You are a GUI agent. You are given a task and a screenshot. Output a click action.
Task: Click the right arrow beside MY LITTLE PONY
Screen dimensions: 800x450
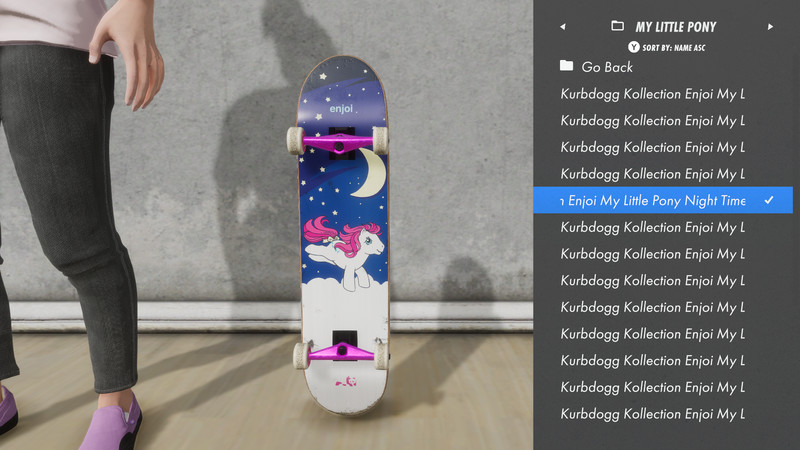click(x=770, y=27)
